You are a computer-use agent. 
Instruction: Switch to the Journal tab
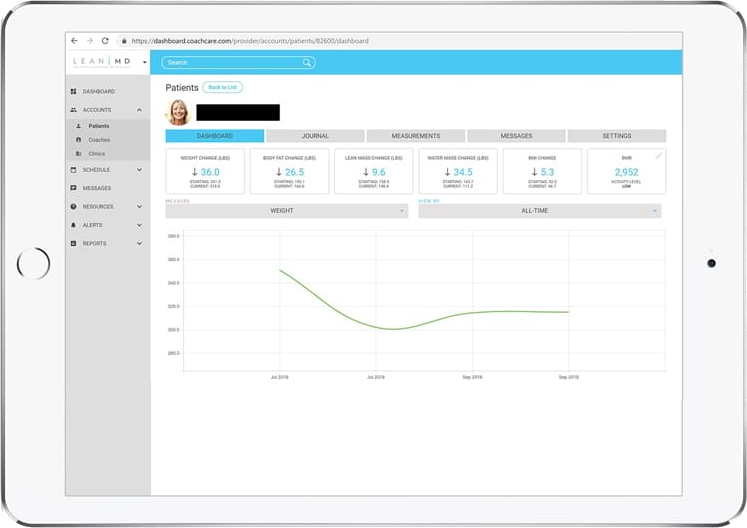point(315,136)
